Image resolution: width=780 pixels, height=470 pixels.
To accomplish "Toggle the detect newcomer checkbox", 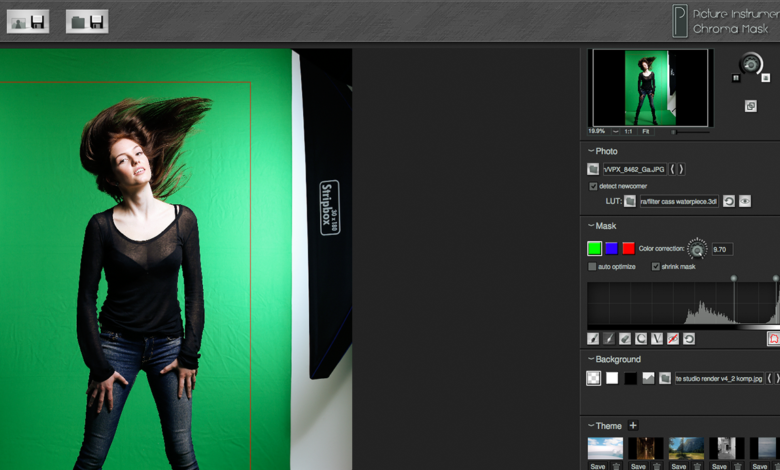I will click(593, 186).
